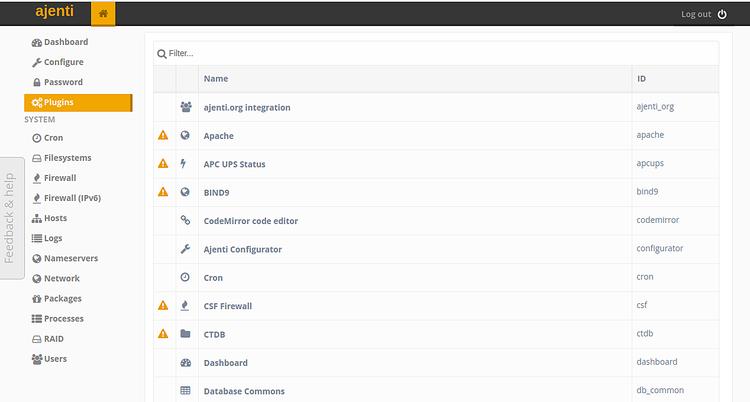Click the Database Commons table icon

tap(185, 391)
